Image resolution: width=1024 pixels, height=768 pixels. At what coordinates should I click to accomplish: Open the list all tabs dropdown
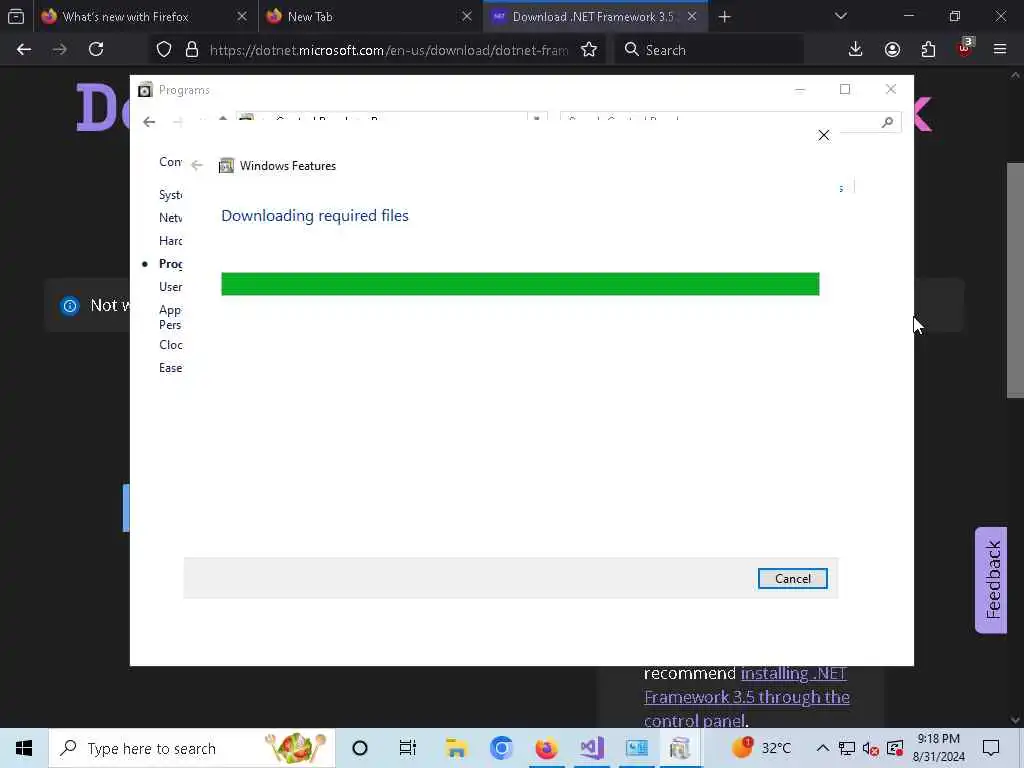click(840, 16)
